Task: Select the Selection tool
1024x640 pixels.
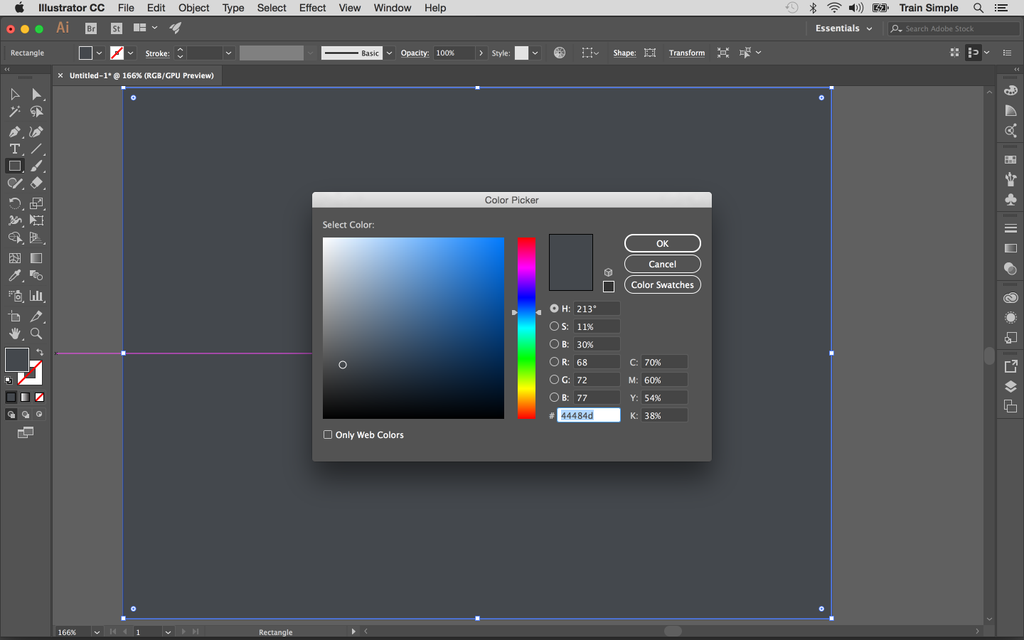Action: coord(14,93)
